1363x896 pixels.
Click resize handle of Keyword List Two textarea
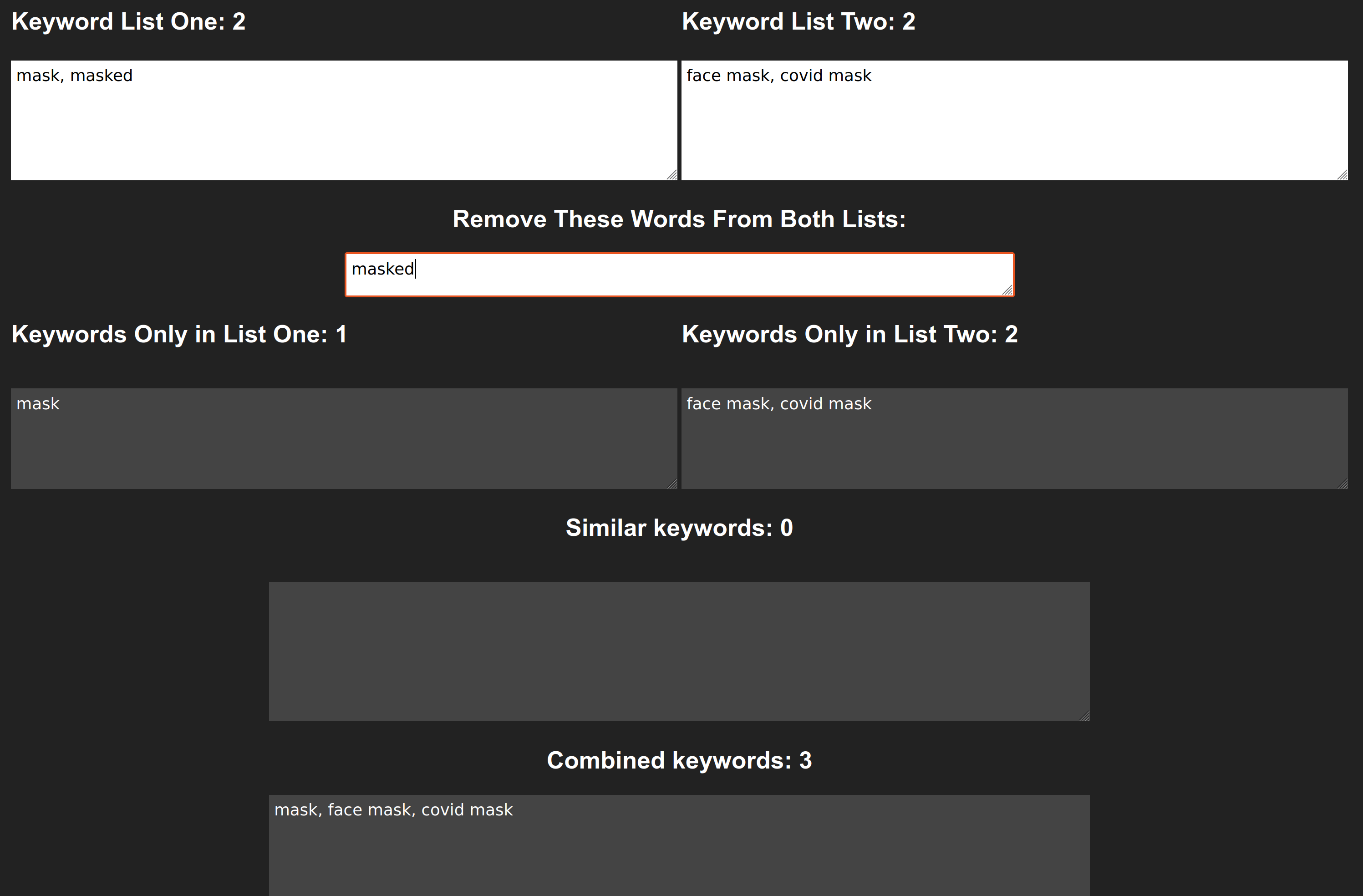coord(1343,175)
